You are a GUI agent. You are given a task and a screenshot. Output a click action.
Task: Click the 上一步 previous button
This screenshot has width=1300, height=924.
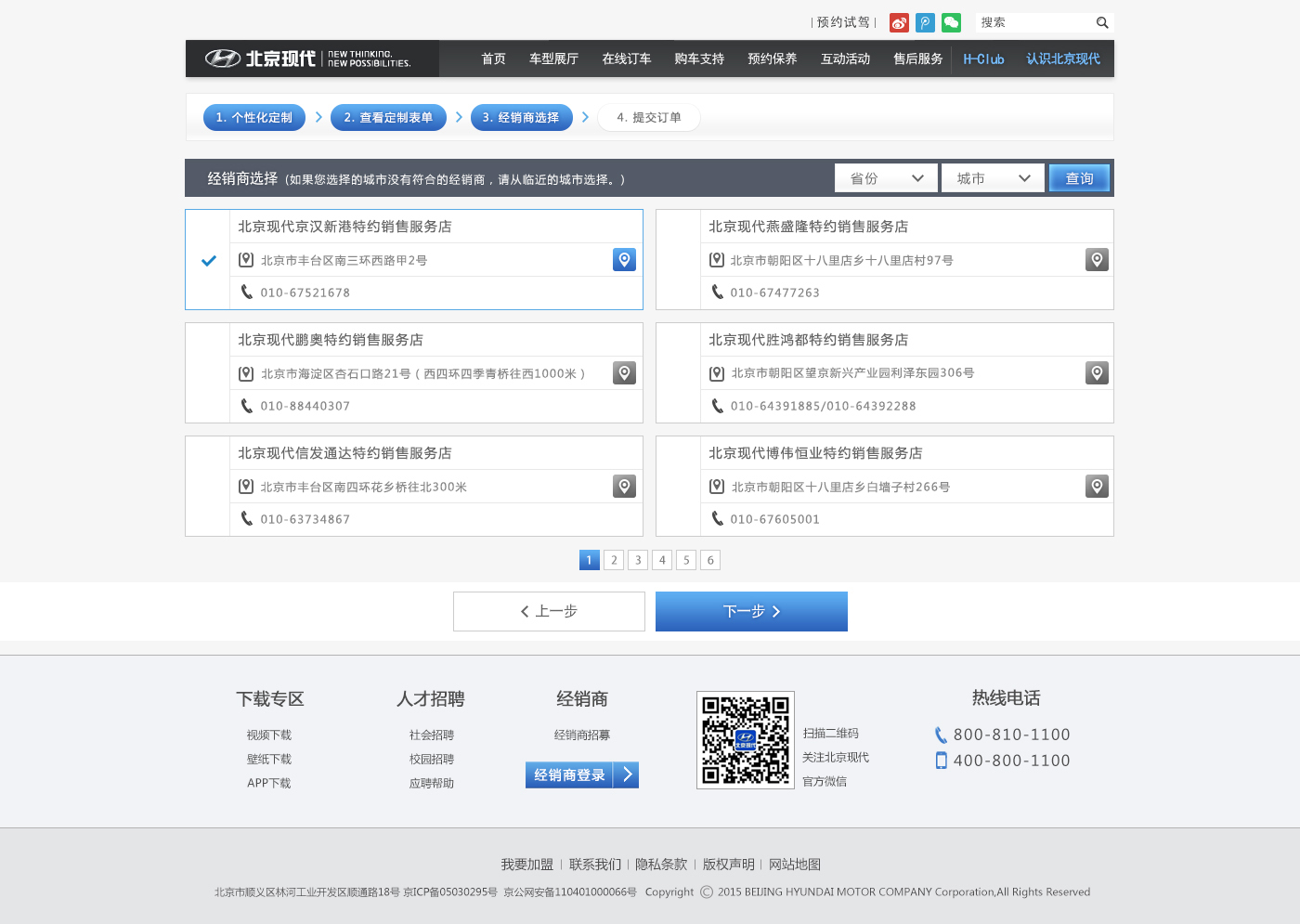click(x=549, y=611)
